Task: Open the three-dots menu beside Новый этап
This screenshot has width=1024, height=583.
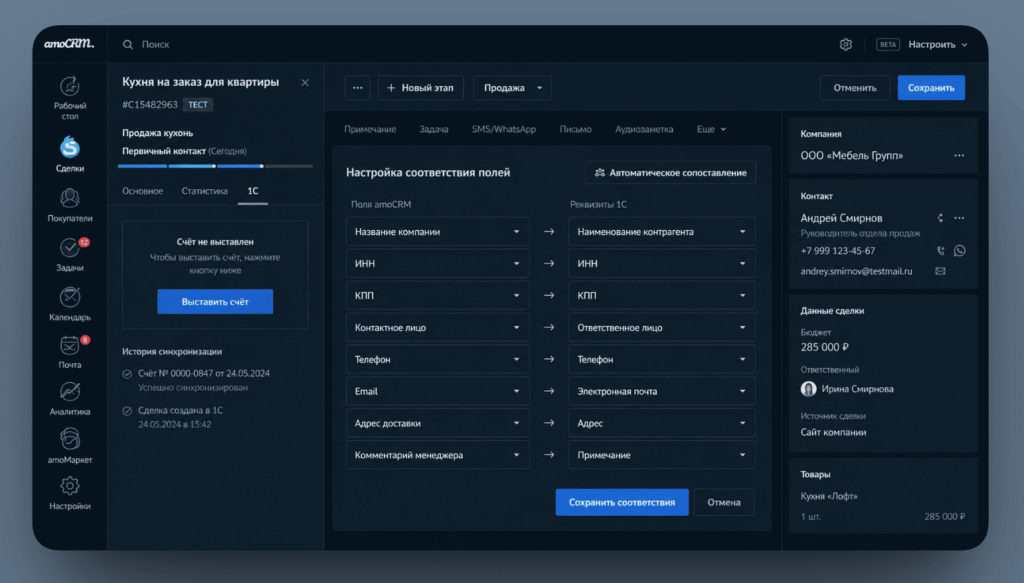Action: (x=357, y=87)
